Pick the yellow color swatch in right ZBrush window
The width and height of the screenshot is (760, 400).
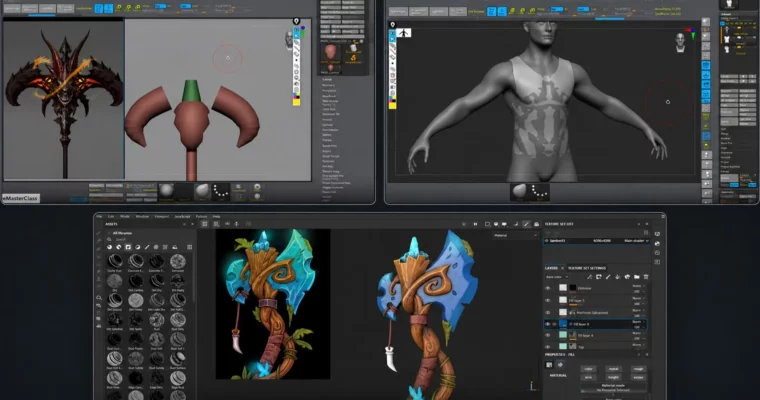[392, 104]
